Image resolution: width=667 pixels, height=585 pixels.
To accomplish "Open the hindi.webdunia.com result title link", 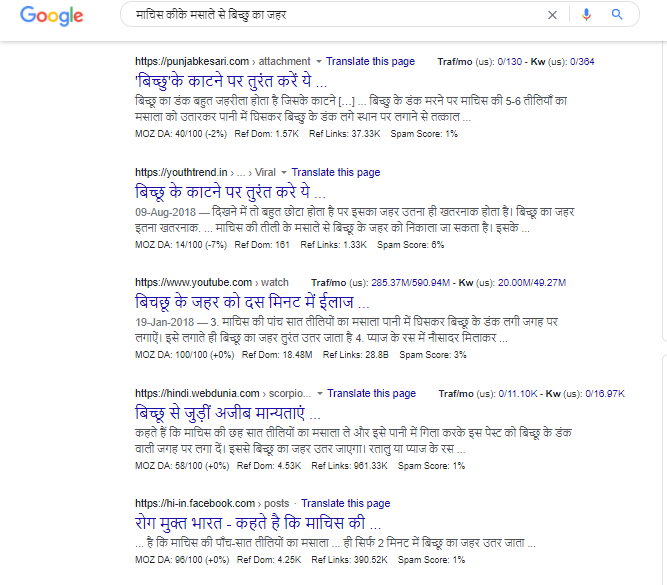I will (x=228, y=413).
